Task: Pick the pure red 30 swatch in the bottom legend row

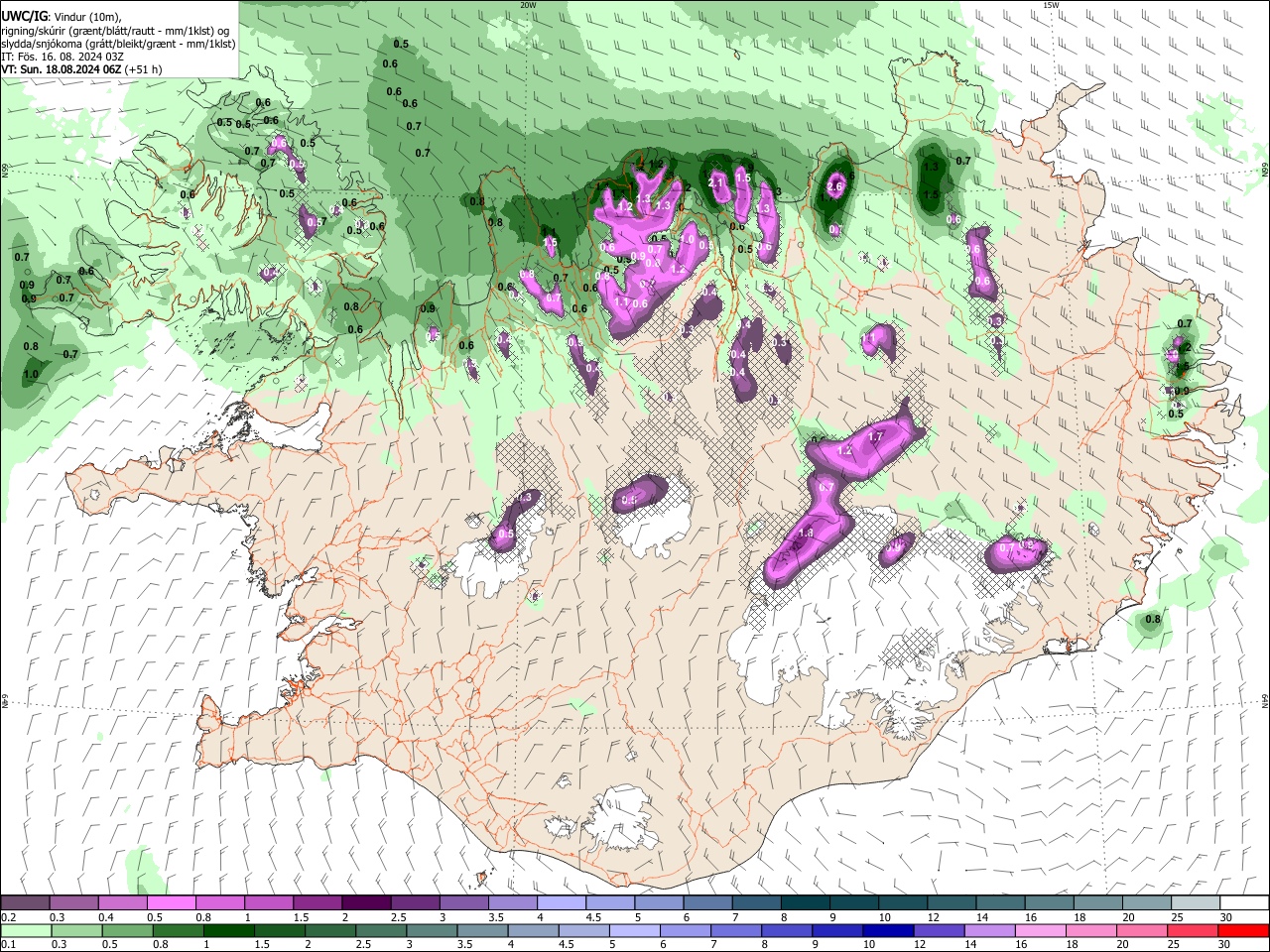Action: [1244, 930]
